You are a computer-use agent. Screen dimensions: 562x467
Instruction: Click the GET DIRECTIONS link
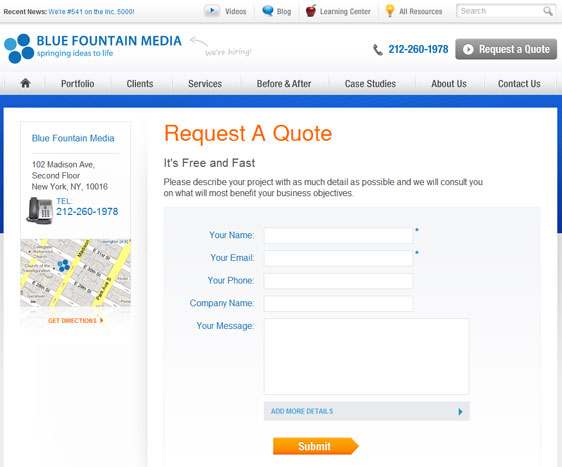click(72, 320)
